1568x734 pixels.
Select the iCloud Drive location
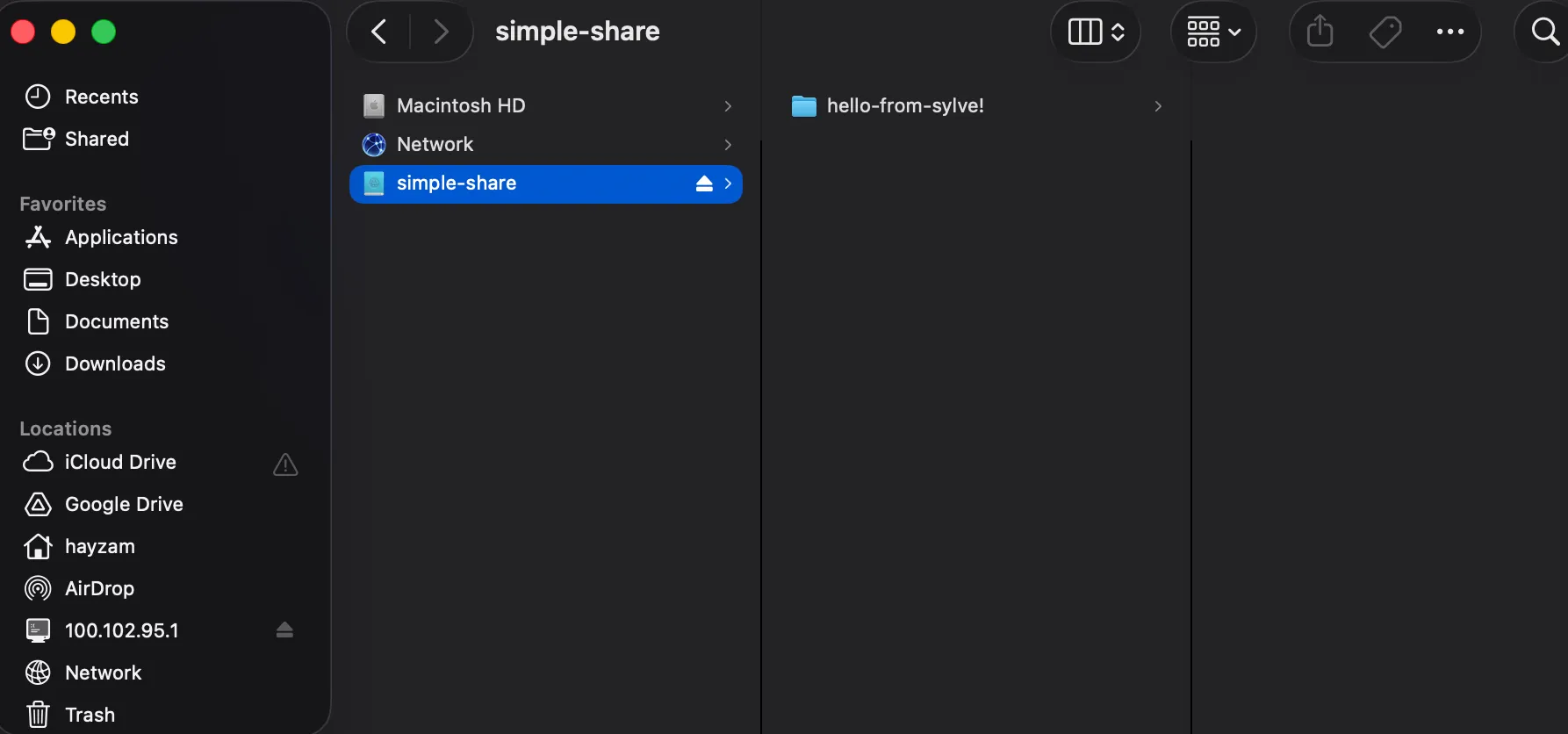pyautogui.click(x=120, y=462)
